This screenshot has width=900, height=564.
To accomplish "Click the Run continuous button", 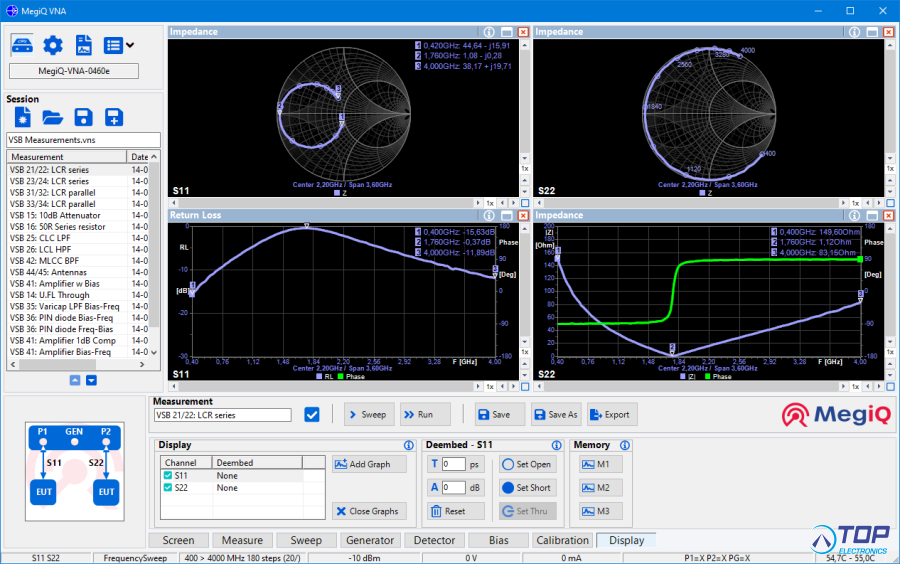I will [x=425, y=415].
